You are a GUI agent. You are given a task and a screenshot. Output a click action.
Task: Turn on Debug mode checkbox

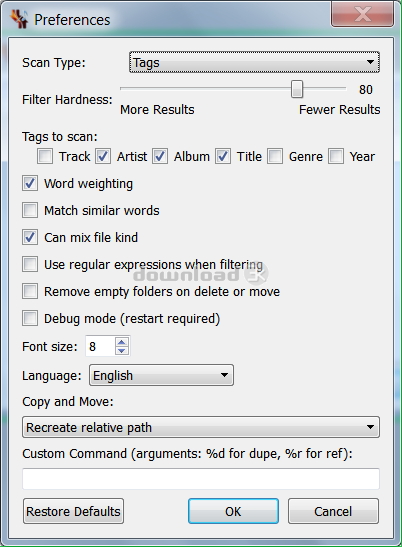30,318
